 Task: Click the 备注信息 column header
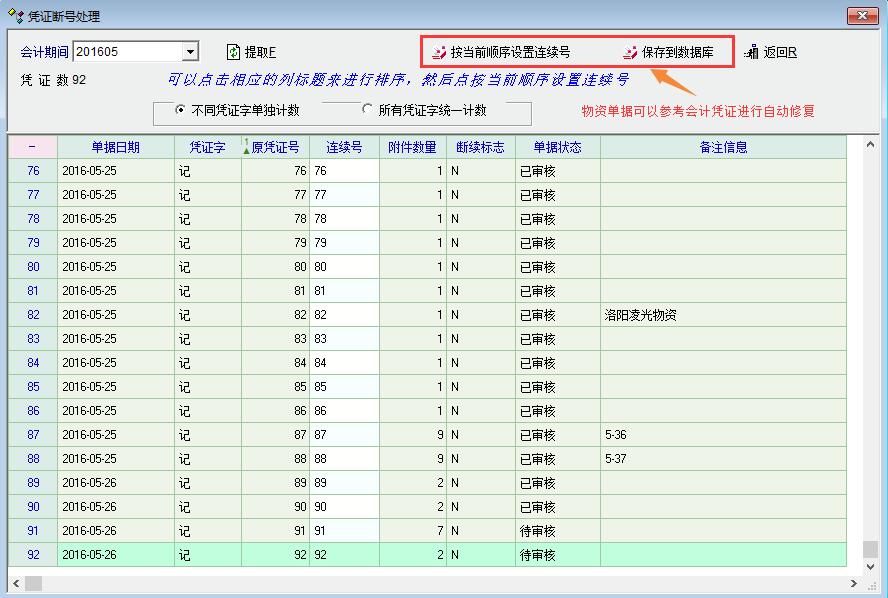click(723, 147)
